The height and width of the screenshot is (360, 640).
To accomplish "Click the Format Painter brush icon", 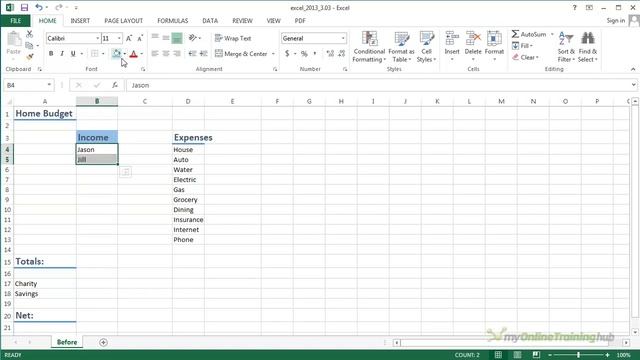I will coord(29,57).
